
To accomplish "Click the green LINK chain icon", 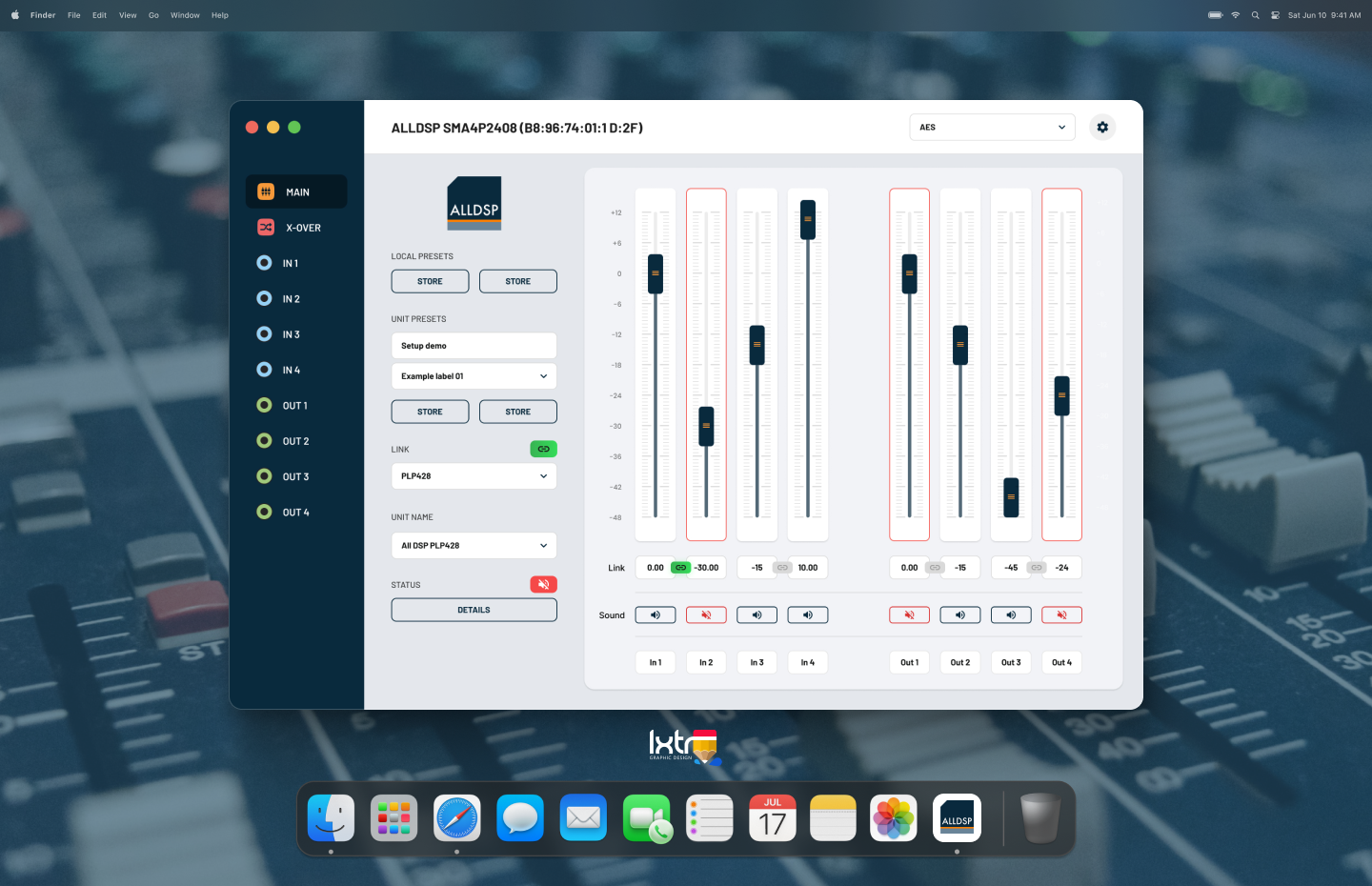I will (543, 449).
